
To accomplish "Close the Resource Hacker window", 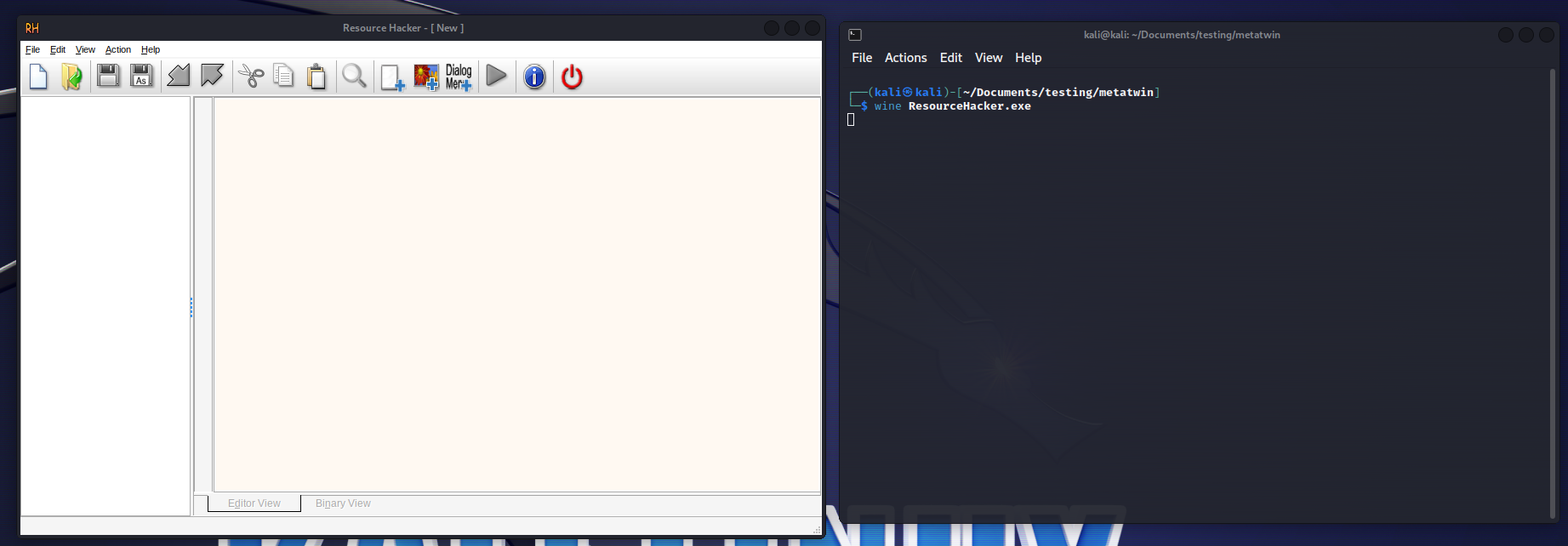I will pyautogui.click(x=813, y=28).
